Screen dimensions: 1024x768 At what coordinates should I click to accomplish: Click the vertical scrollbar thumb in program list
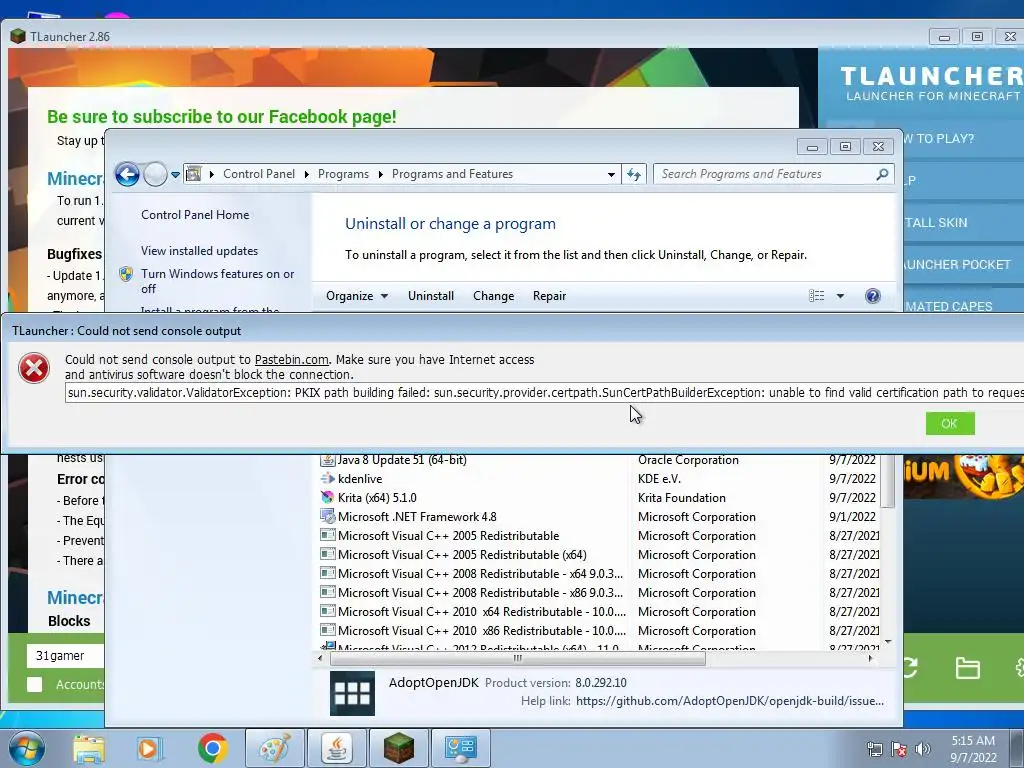click(888, 480)
